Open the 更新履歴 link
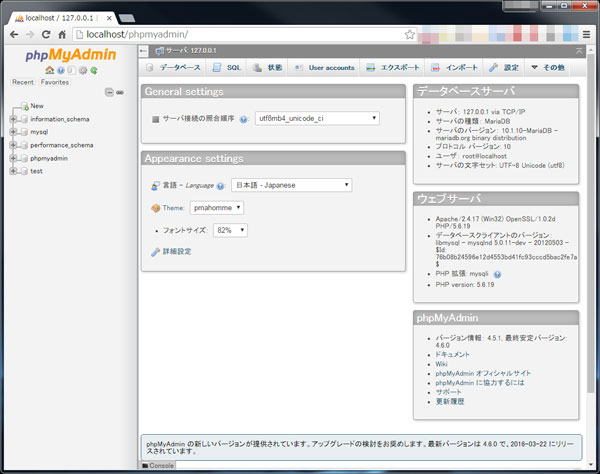The height and width of the screenshot is (474, 600). tap(450, 402)
